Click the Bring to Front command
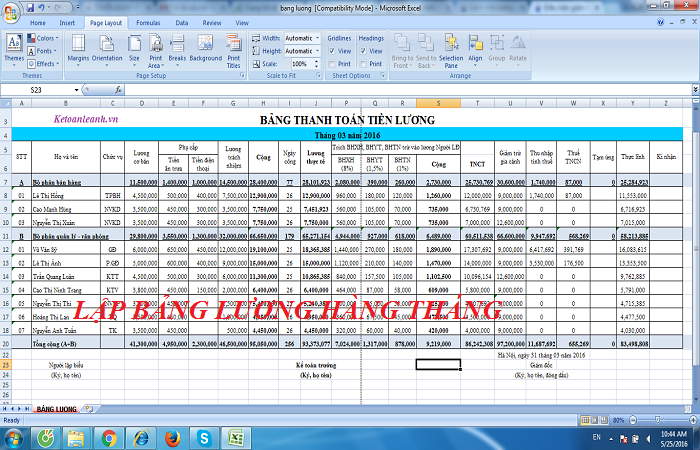 click(x=402, y=50)
